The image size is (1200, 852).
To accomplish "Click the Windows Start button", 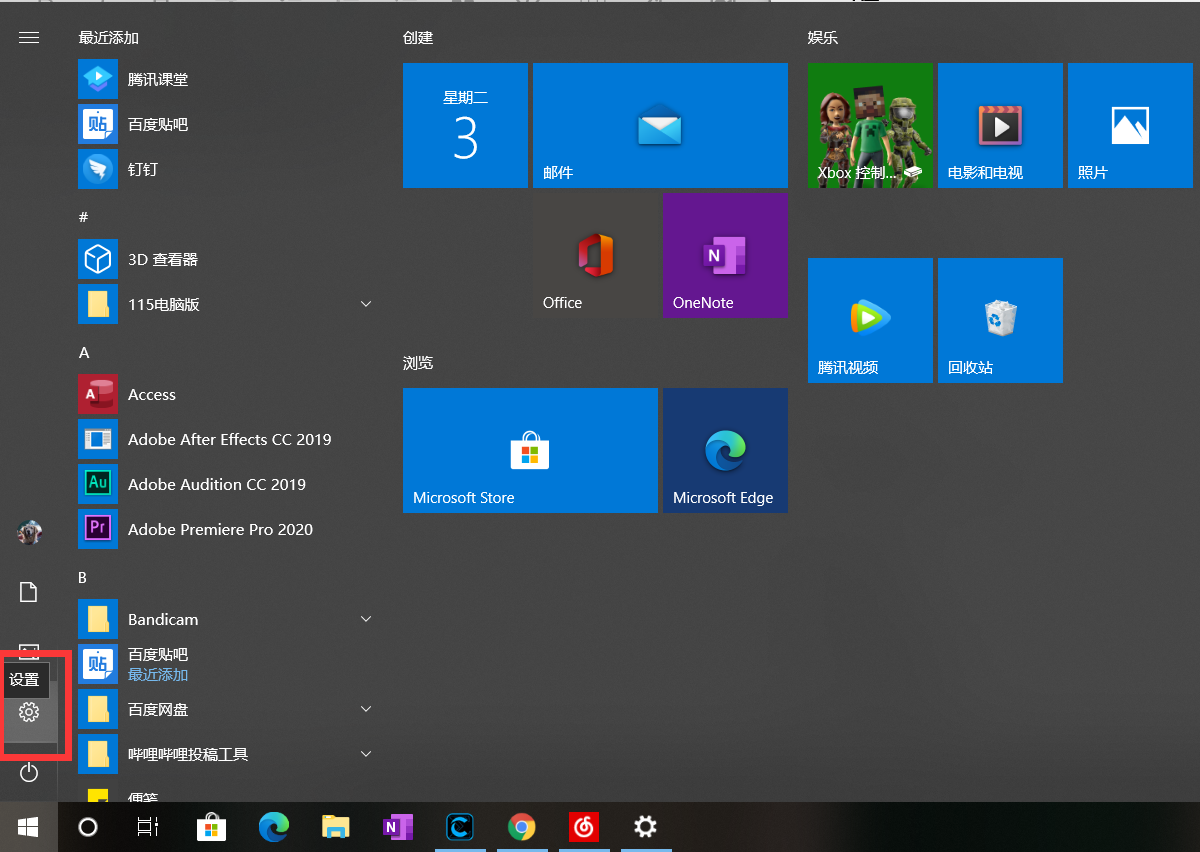I will pyautogui.click(x=28, y=827).
